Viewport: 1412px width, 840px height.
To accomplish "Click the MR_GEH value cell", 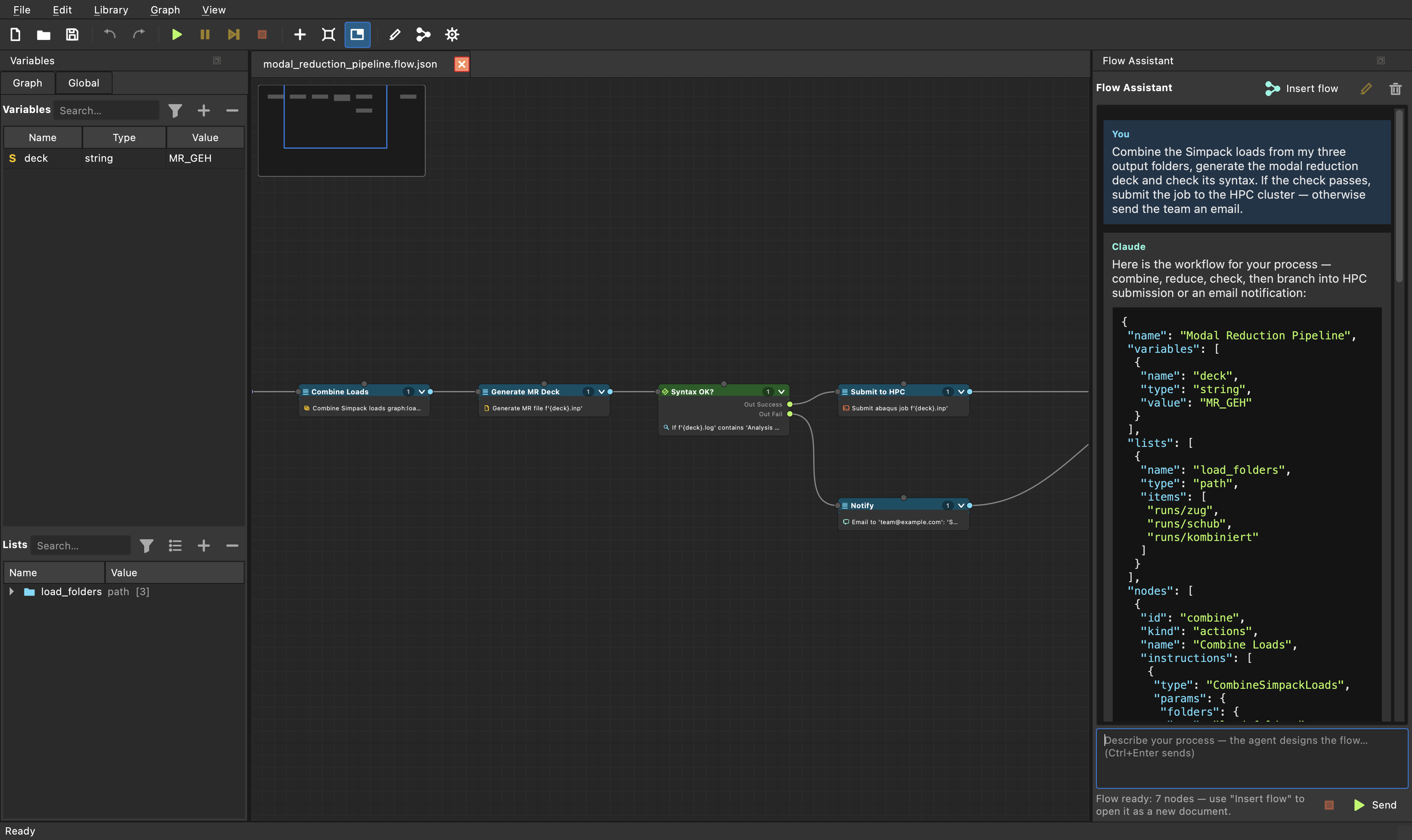I will (x=205, y=158).
